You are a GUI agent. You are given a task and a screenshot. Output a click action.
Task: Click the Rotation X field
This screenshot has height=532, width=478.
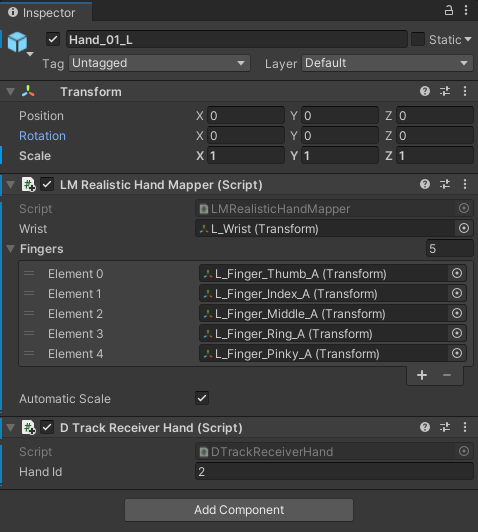[246, 136]
